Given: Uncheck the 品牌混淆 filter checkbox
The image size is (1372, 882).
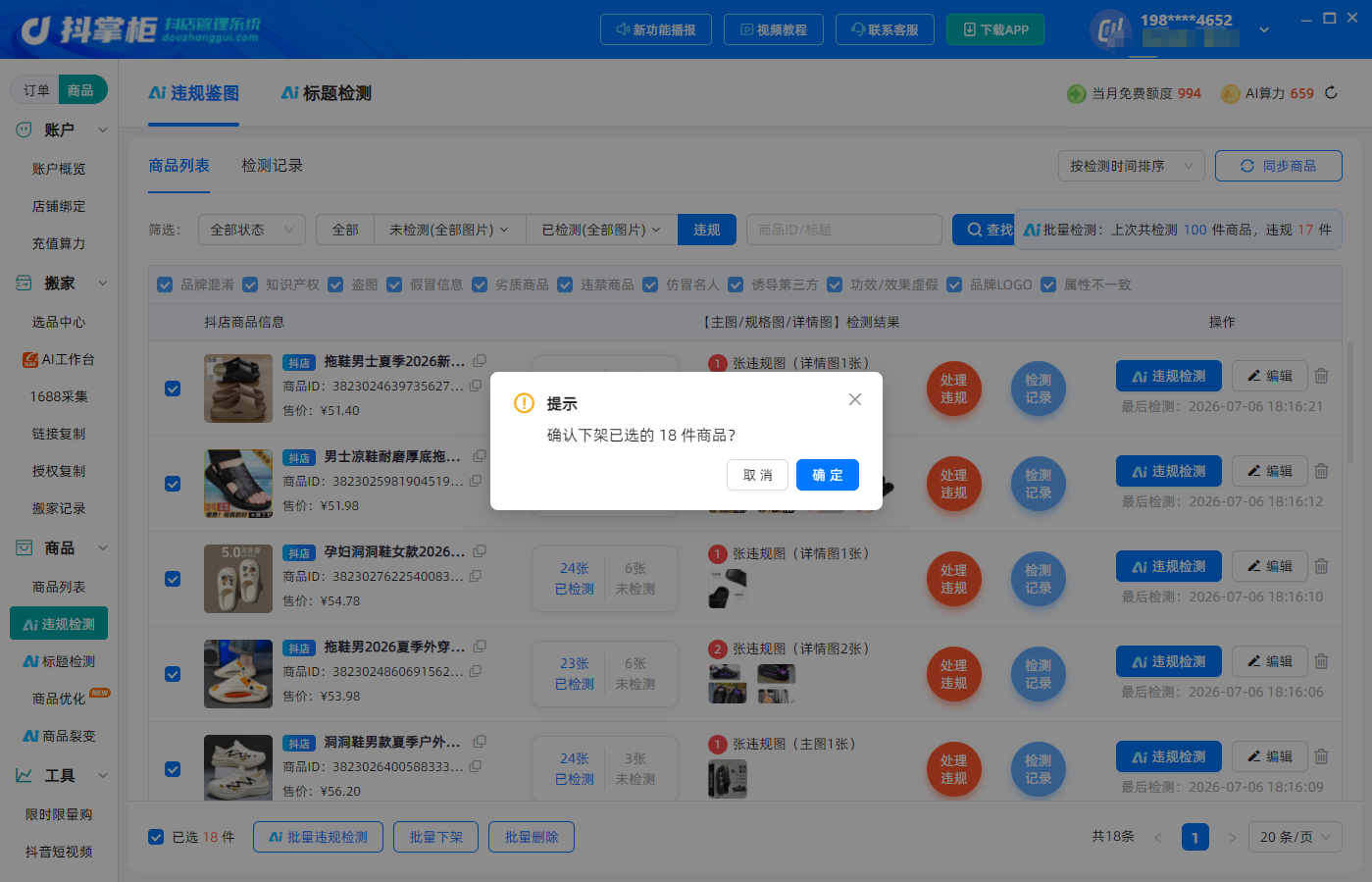Looking at the screenshot, I should click(165, 285).
